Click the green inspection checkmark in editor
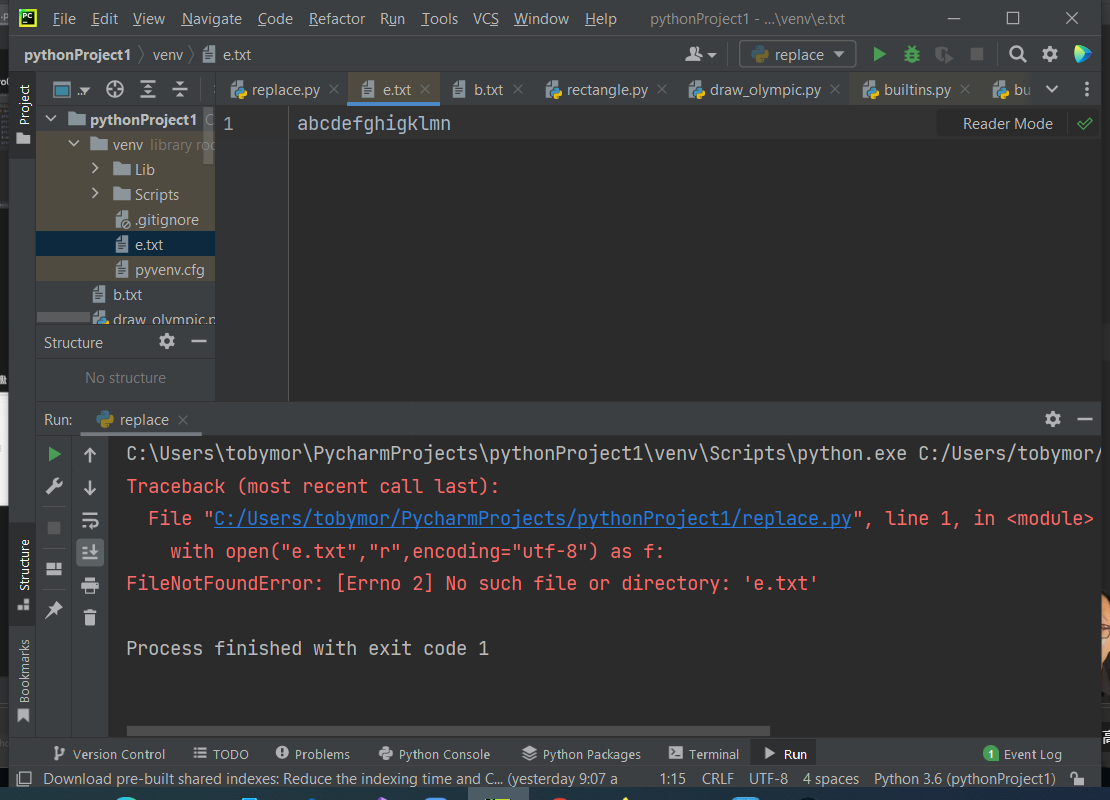The image size is (1110, 800). pos(1085,124)
